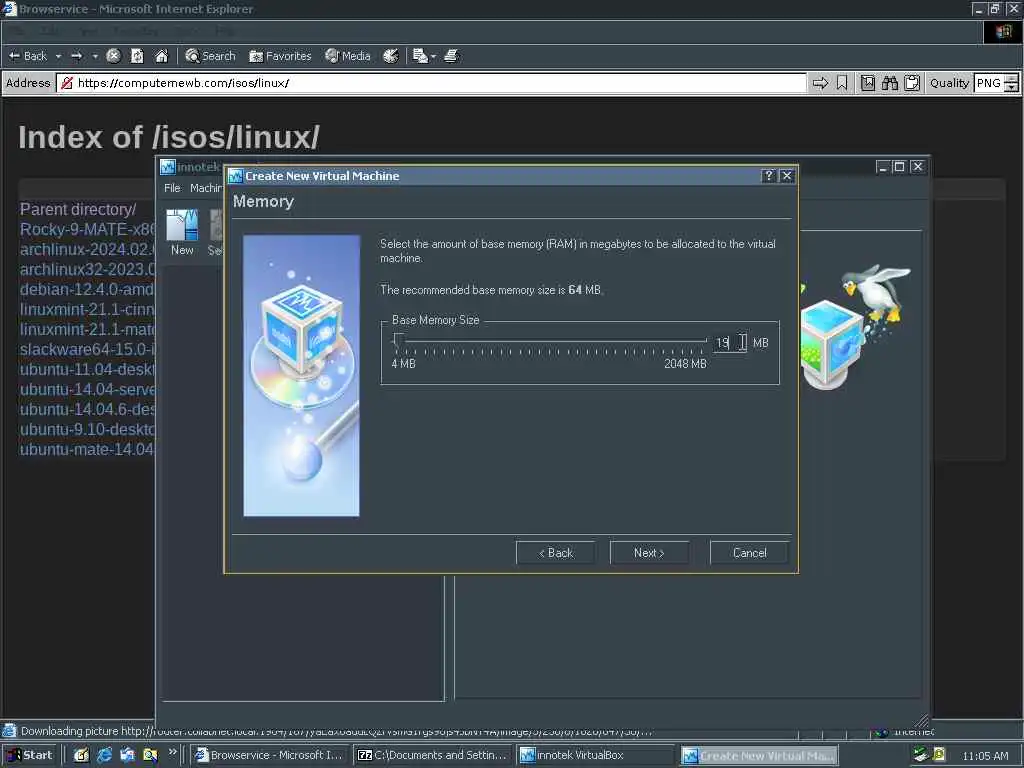This screenshot has width=1024, height=768.
Task: Open the debian-12.4.0-amd link
Action: click(x=88, y=289)
